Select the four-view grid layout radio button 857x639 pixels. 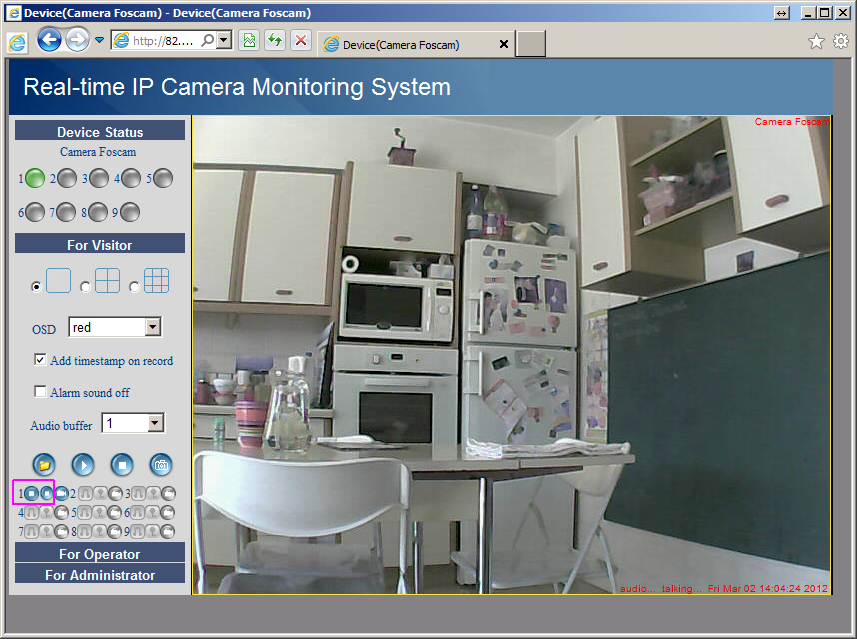coord(85,286)
